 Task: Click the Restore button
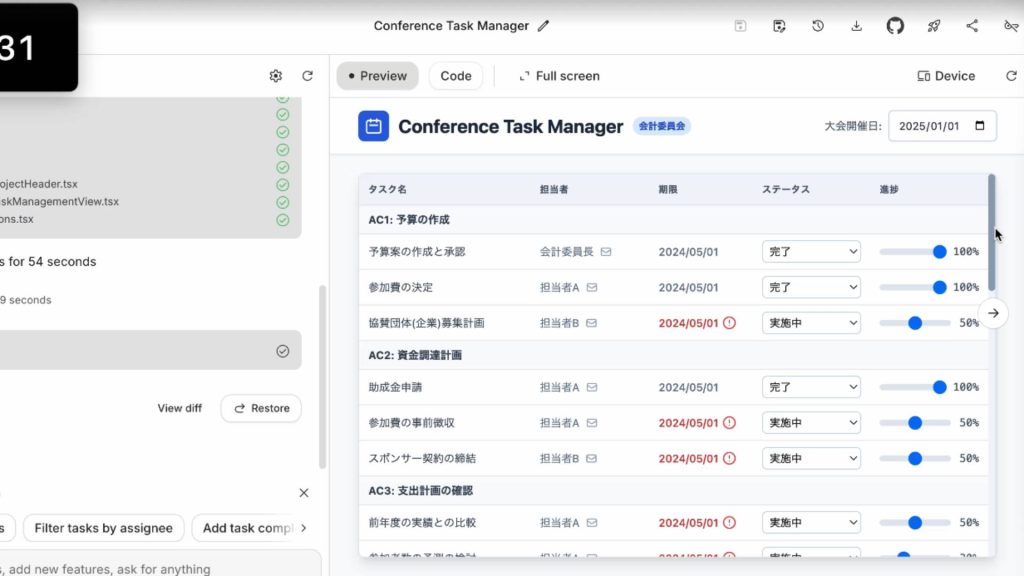(261, 408)
